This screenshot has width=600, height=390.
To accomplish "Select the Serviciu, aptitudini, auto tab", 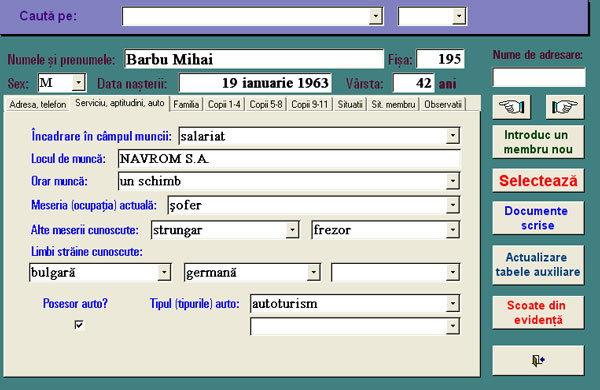I will pos(120,103).
